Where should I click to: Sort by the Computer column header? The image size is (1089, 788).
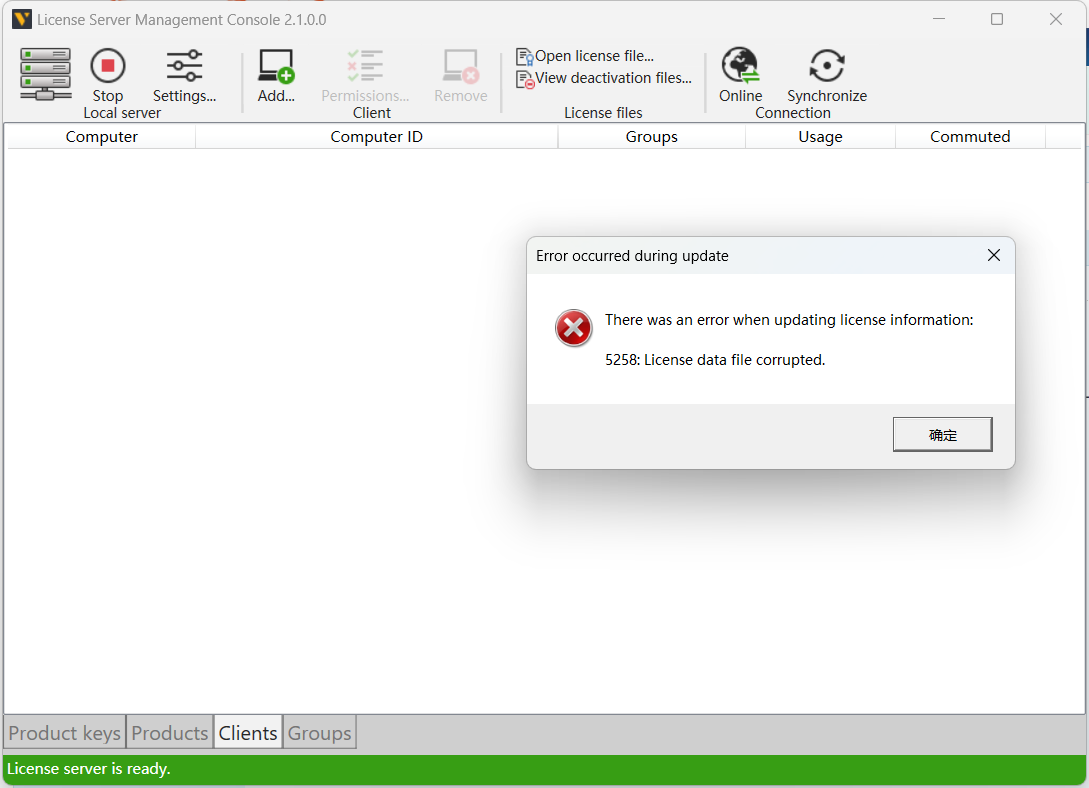pyautogui.click(x=102, y=137)
